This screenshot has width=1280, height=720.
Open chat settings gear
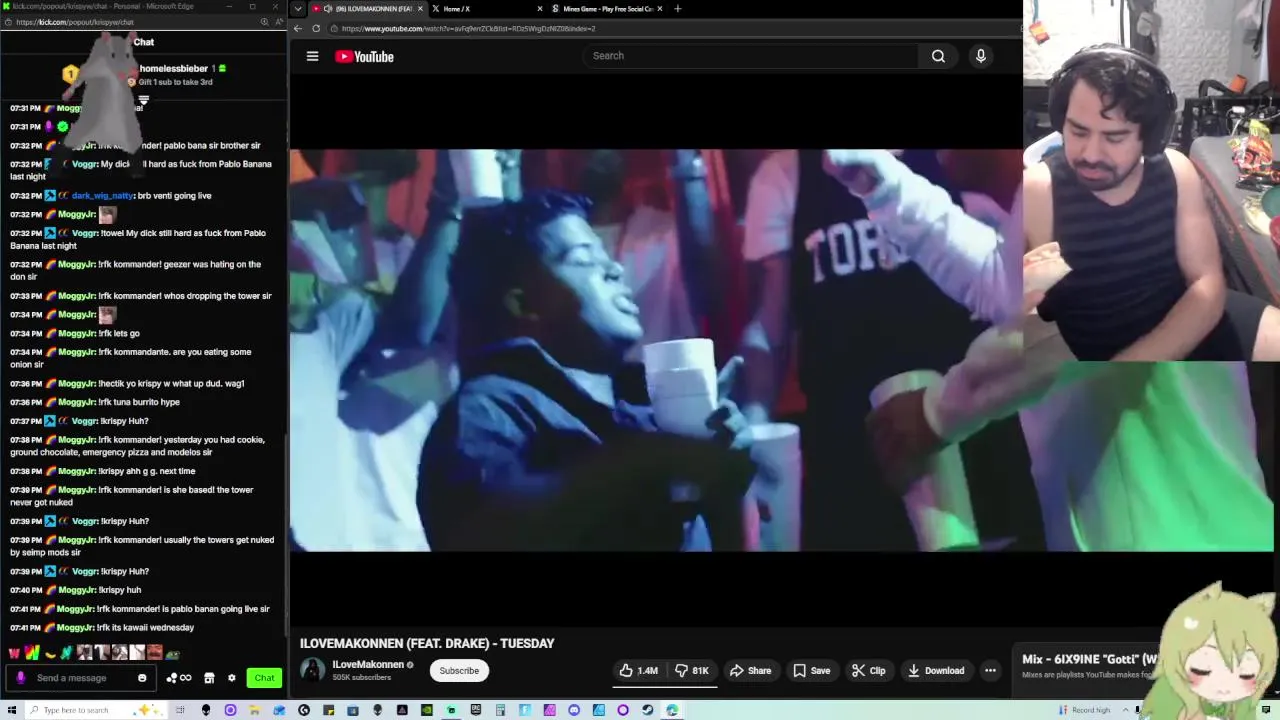pos(232,678)
